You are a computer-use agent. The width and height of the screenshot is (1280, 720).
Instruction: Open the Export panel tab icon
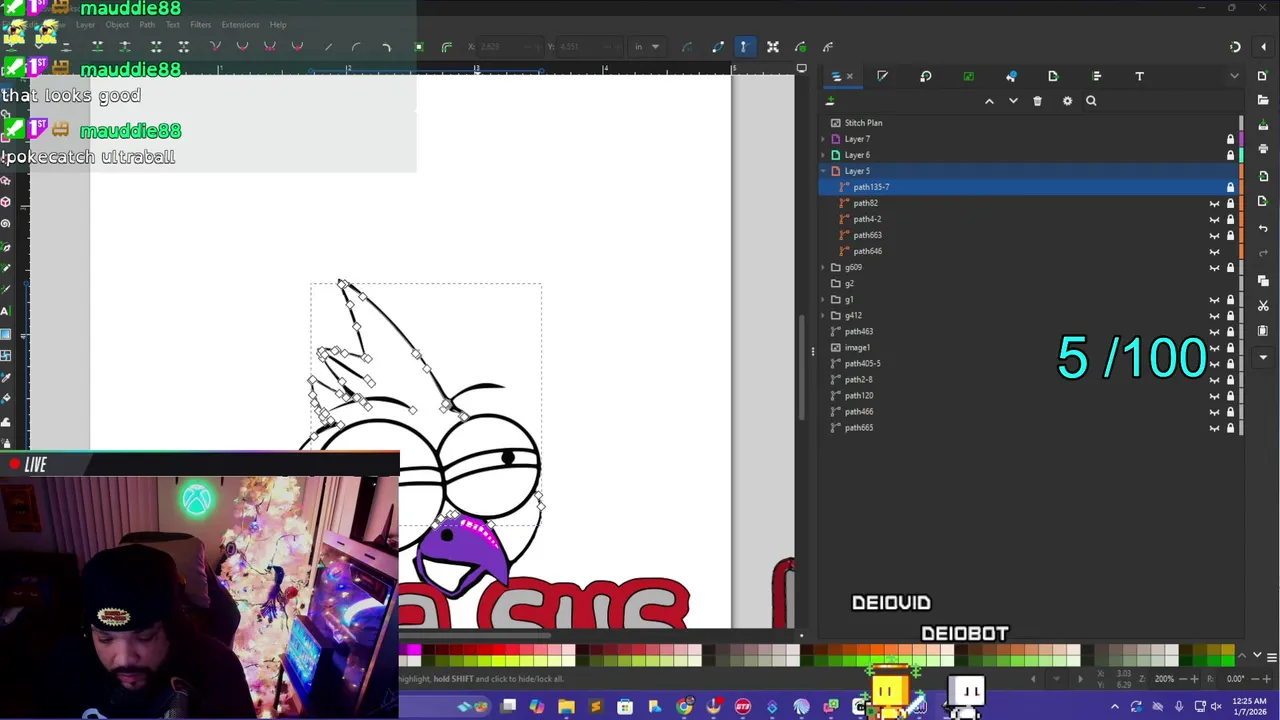(x=1053, y=76)
